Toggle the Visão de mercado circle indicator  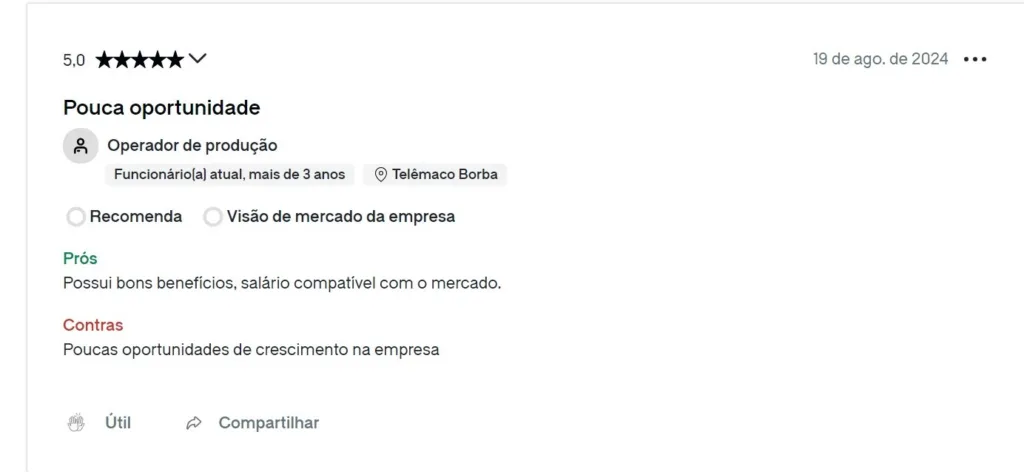[213, 217]
